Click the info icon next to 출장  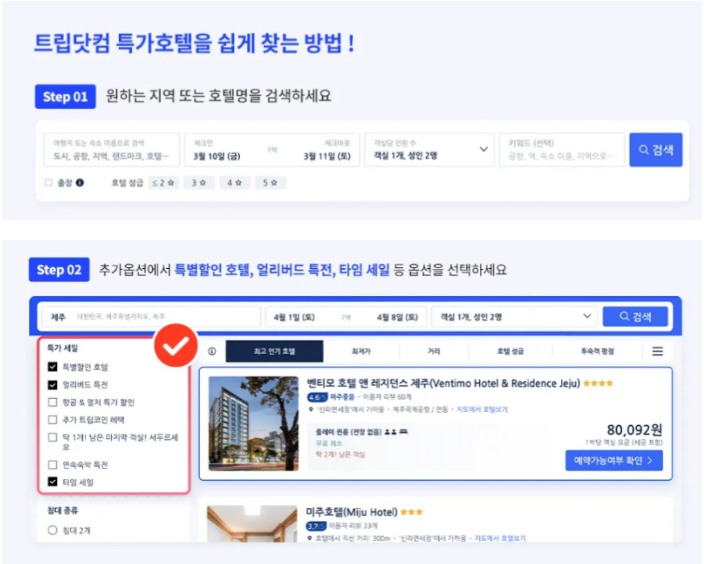click(80, 183)
